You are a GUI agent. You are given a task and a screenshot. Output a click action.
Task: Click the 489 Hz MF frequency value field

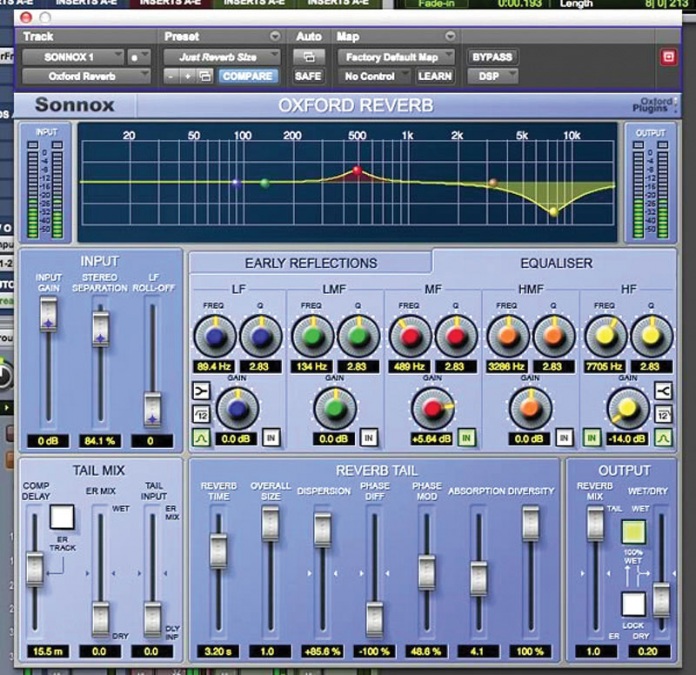pyautogui.click(x=409, y=367)
